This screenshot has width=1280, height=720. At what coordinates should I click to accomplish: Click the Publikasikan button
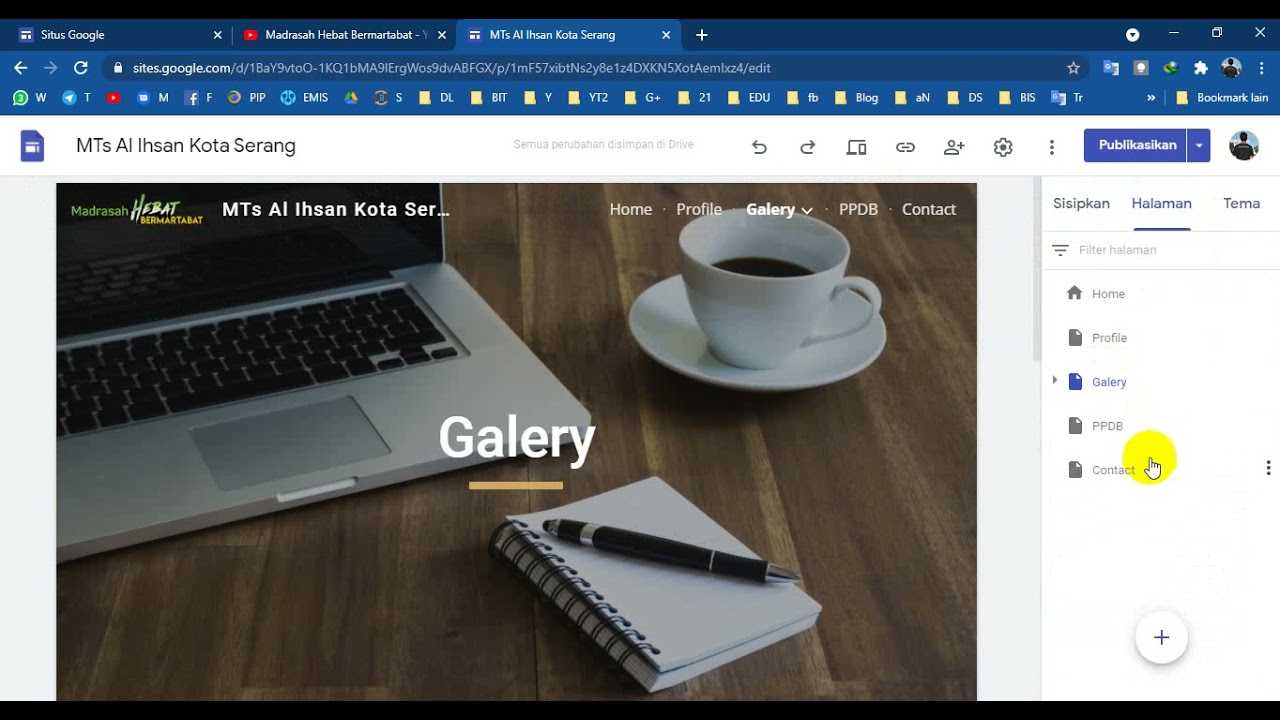1137,146
